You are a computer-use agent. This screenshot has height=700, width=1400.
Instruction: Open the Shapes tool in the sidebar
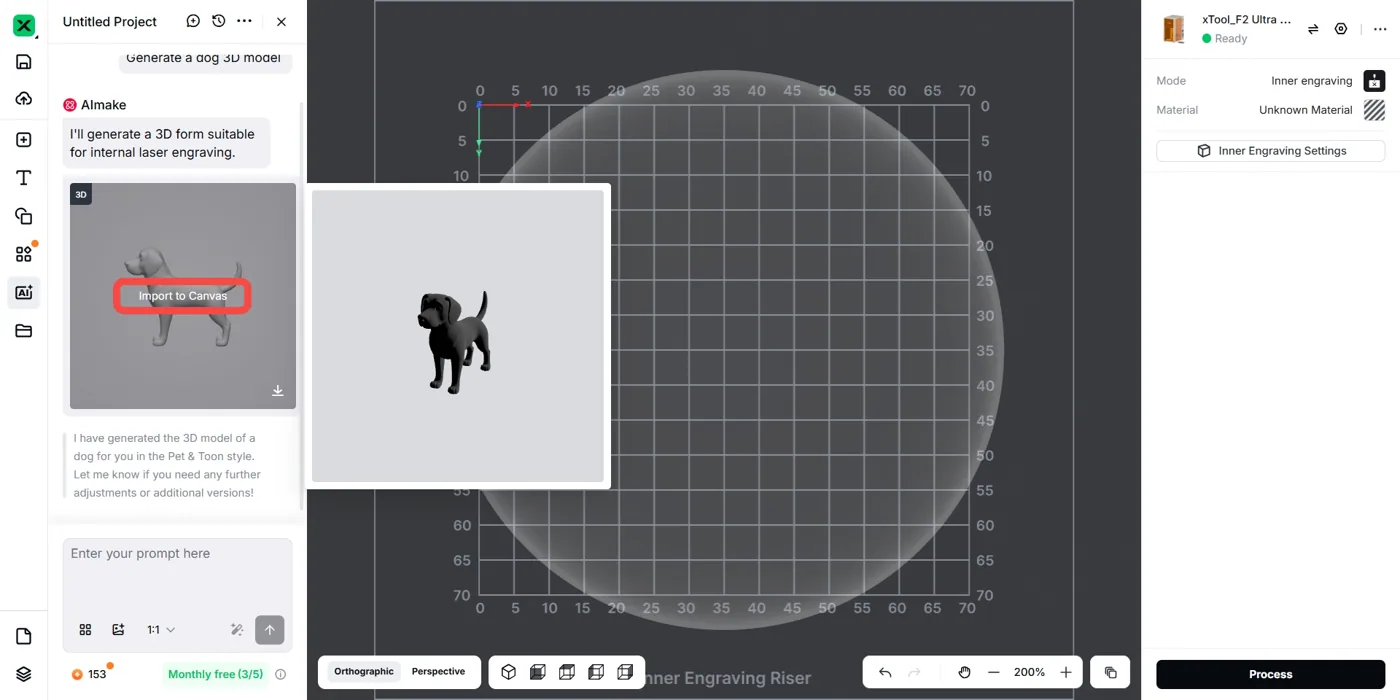[24, 216]
